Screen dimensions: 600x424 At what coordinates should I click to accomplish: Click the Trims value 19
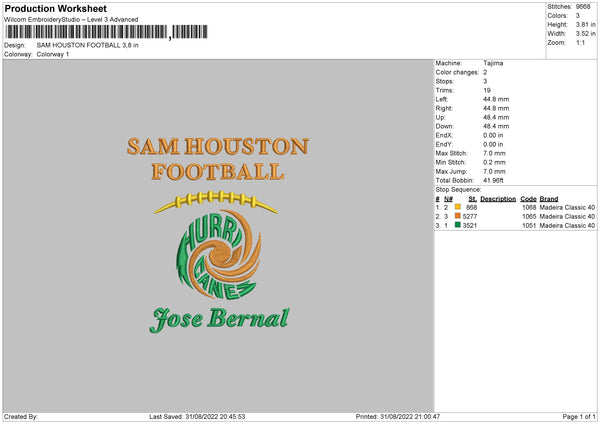[x=487, y=90]
